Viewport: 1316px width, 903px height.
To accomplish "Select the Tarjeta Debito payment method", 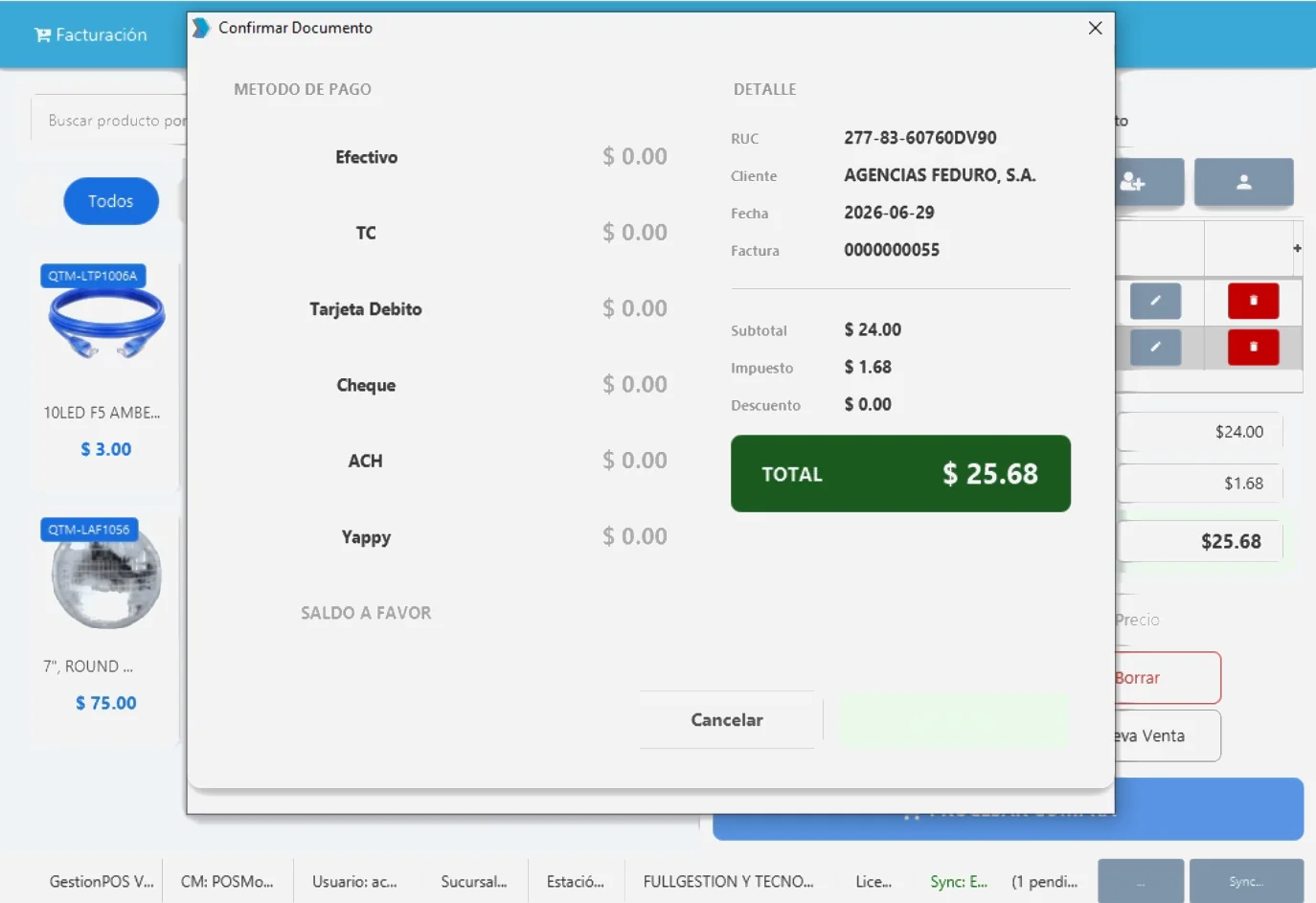I will (x=366, y=309).
